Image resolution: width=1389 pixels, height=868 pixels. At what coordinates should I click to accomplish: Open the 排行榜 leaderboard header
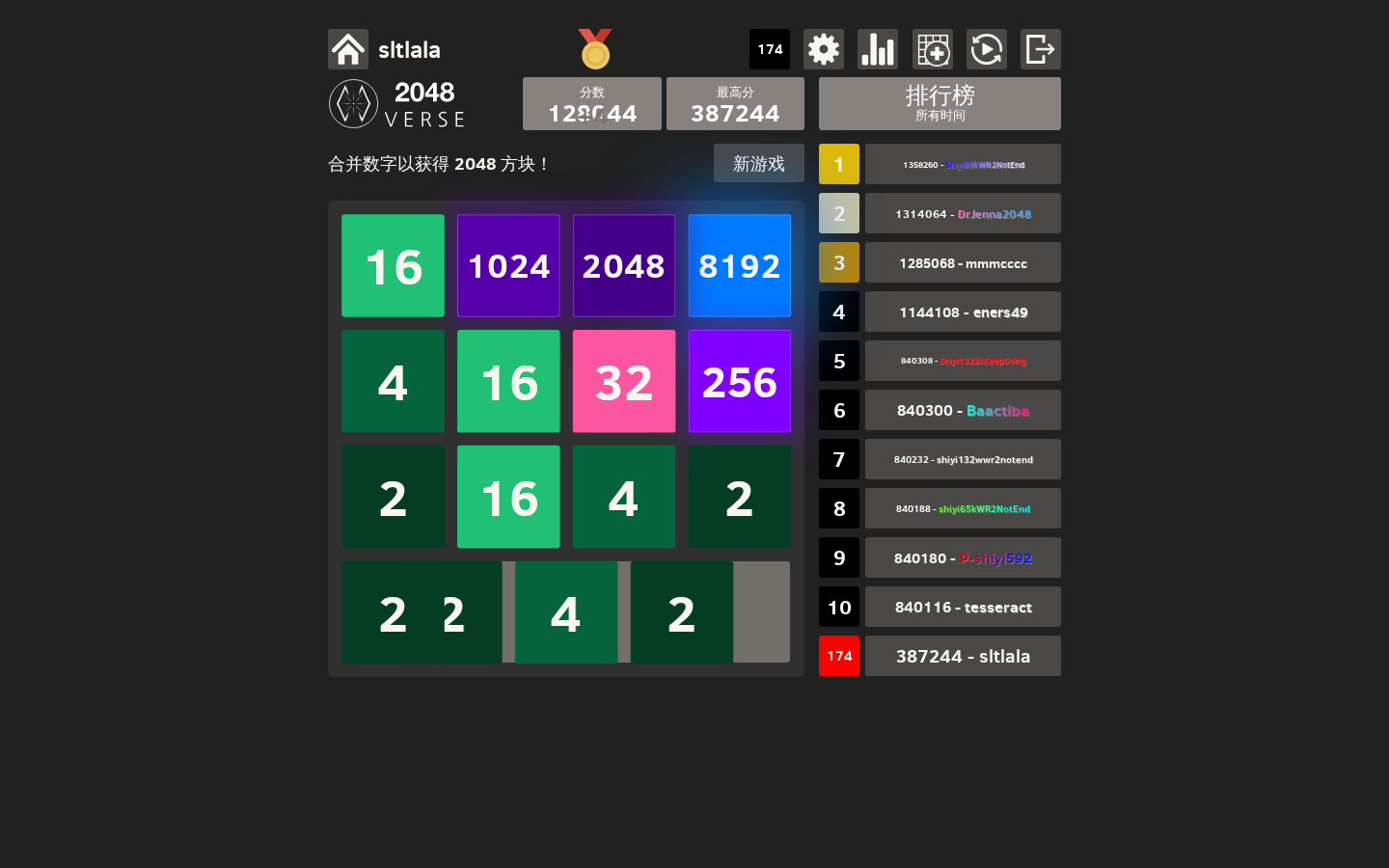tap(940, 103)
